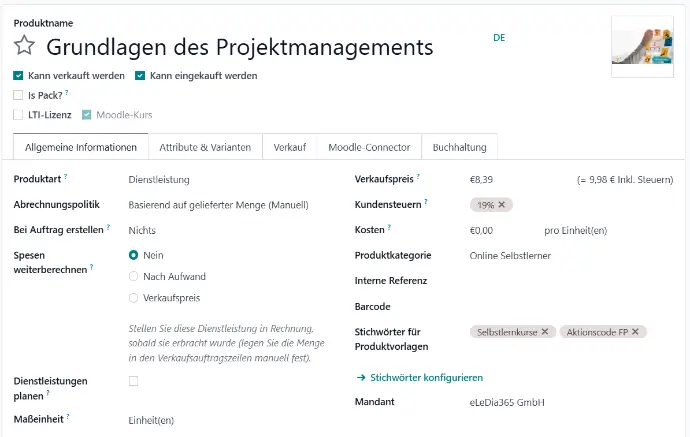This screenshot has width=690, height=437.
Task: Click the DE language button
Action: (x=499, y=38)
